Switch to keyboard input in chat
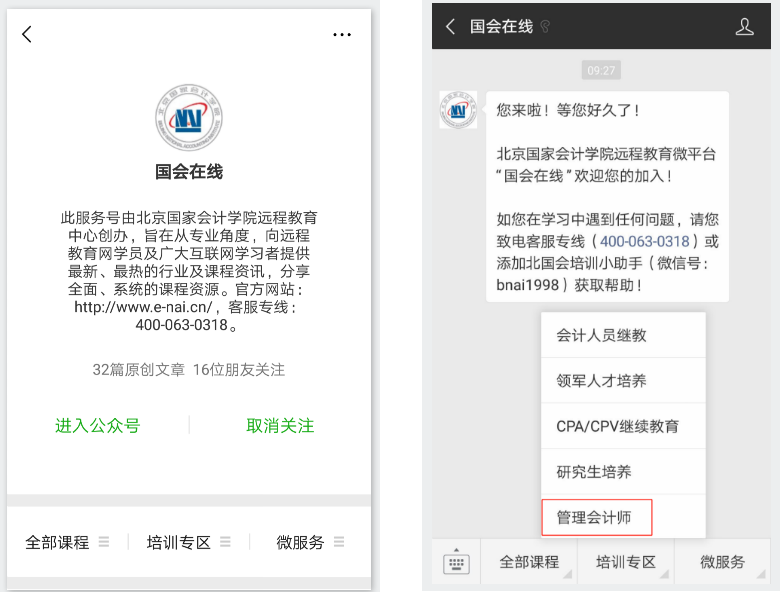This screenshot has width=784, height=595. click(456, 562)
